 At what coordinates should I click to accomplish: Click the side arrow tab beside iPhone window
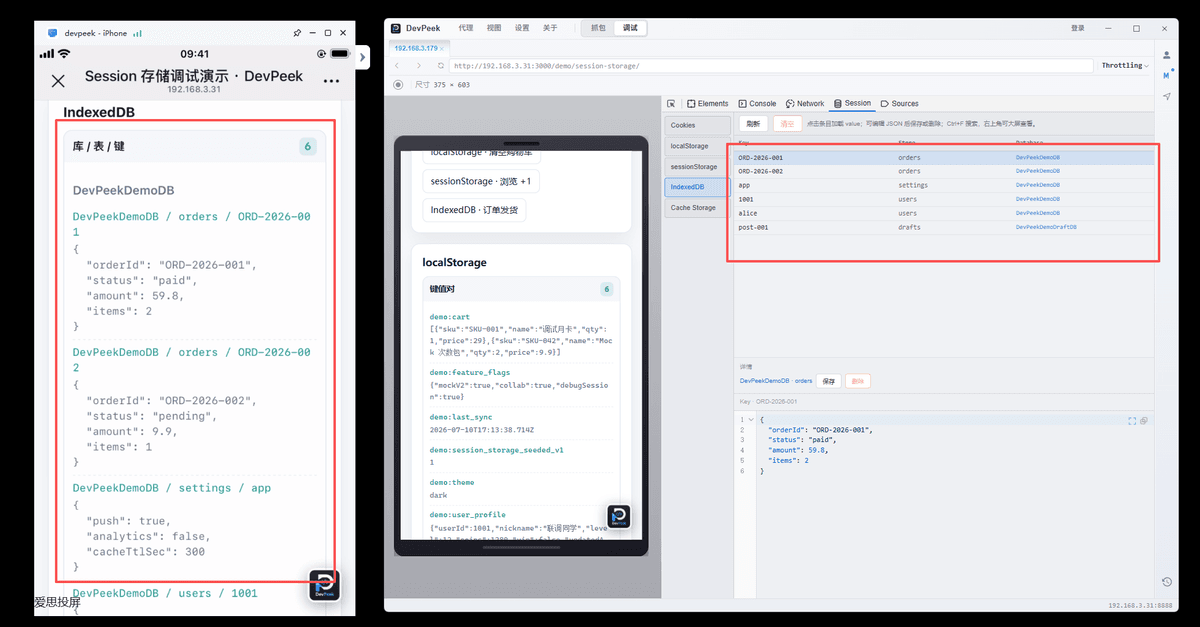pos(364,58)
